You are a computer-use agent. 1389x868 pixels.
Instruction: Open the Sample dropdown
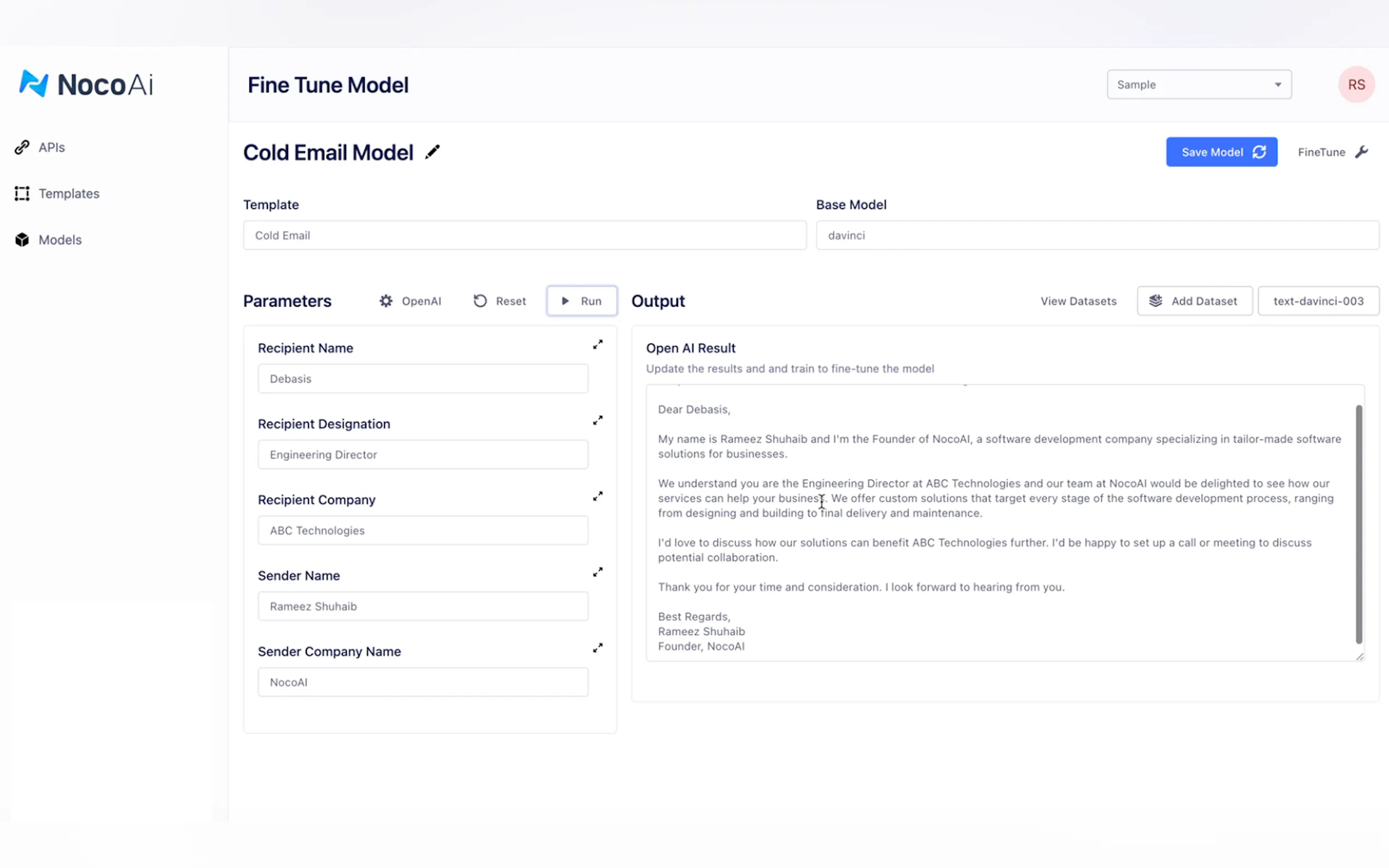tap(1199, 84)
